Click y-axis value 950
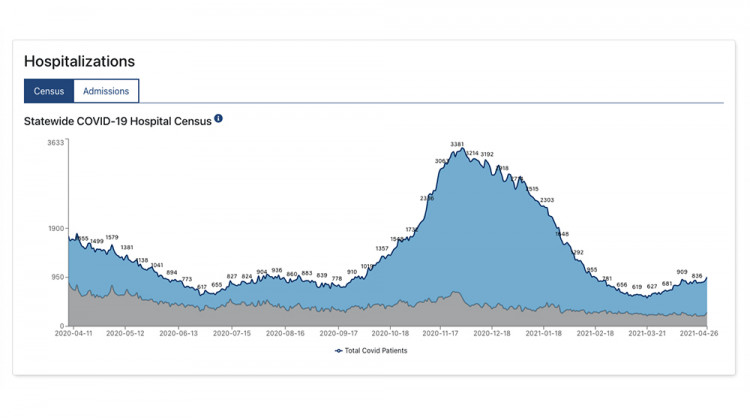 57,277
